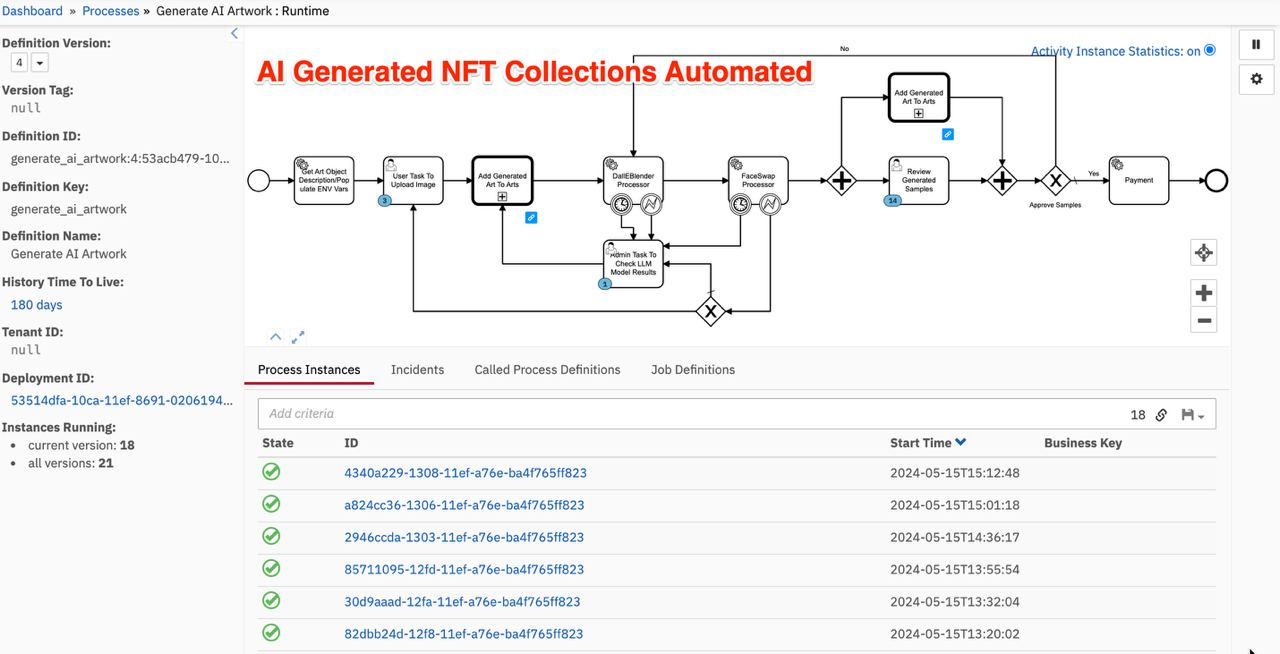Expand the lower Add Generated Art To Arts sub-process
The height and width of the screenshot is (654, 1280).
[502, 196]
